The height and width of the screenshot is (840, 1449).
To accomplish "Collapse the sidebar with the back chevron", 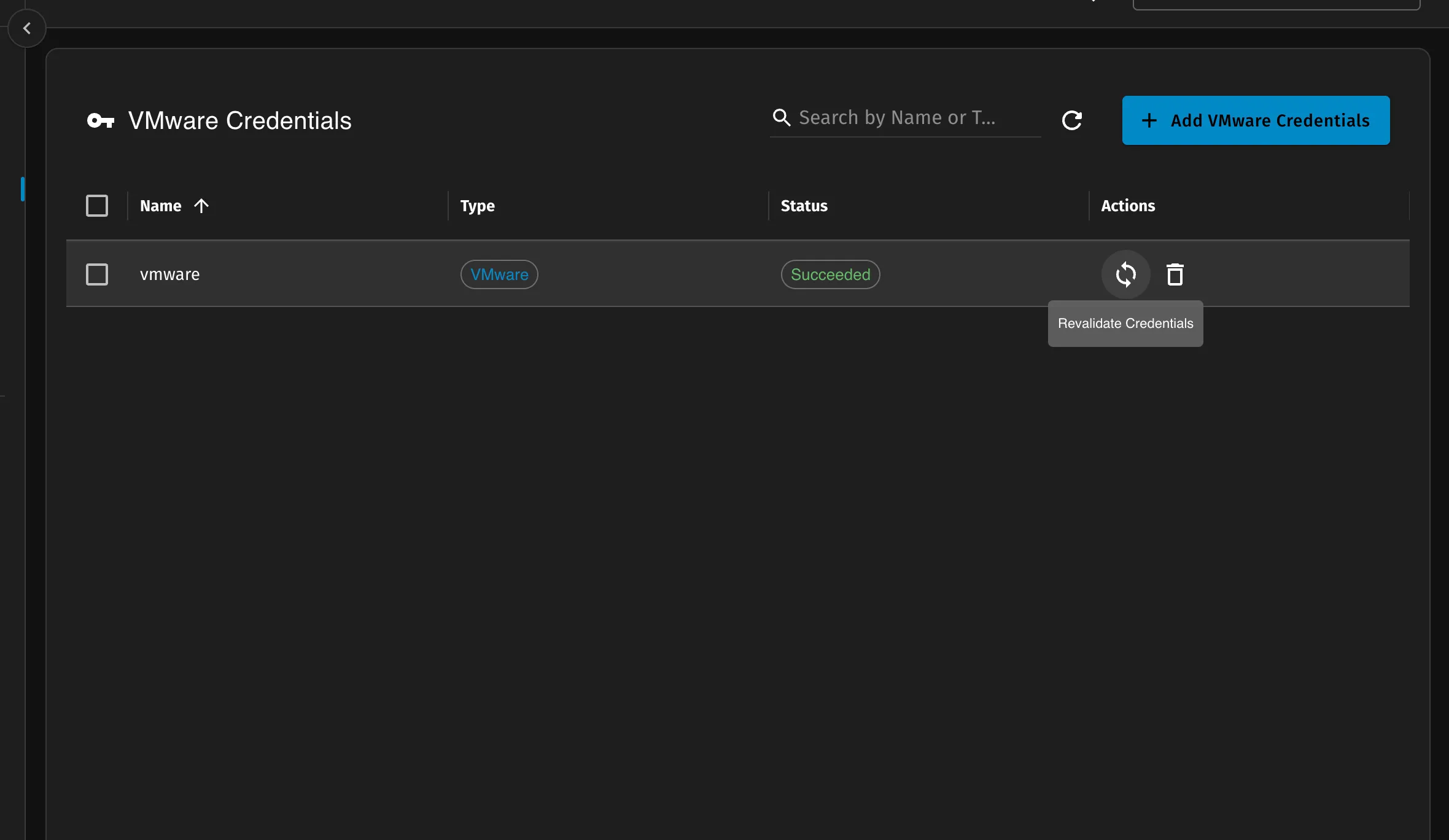I will (x=27, y=28).
